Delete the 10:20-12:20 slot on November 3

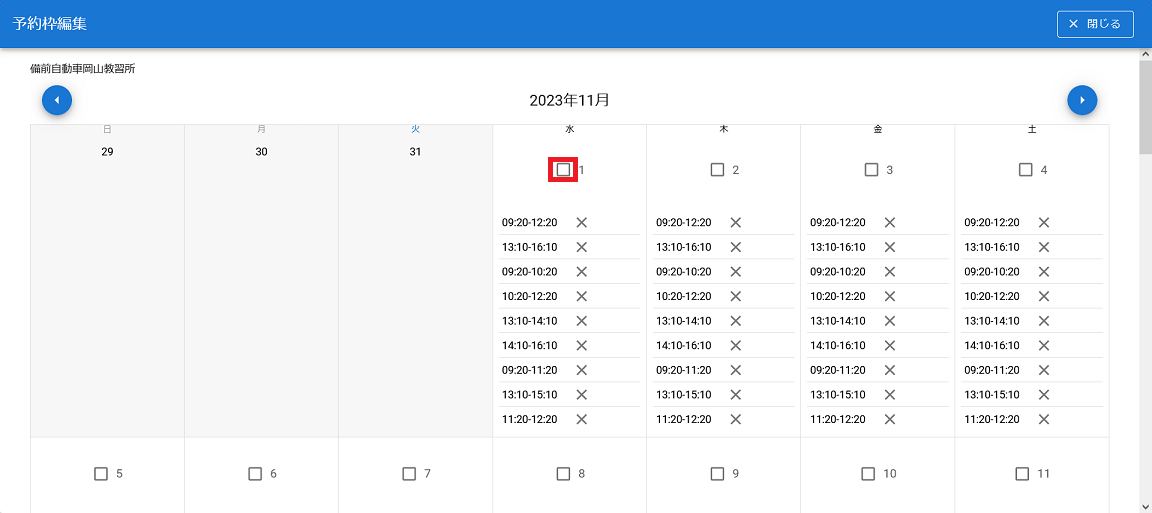pos(889,296)
